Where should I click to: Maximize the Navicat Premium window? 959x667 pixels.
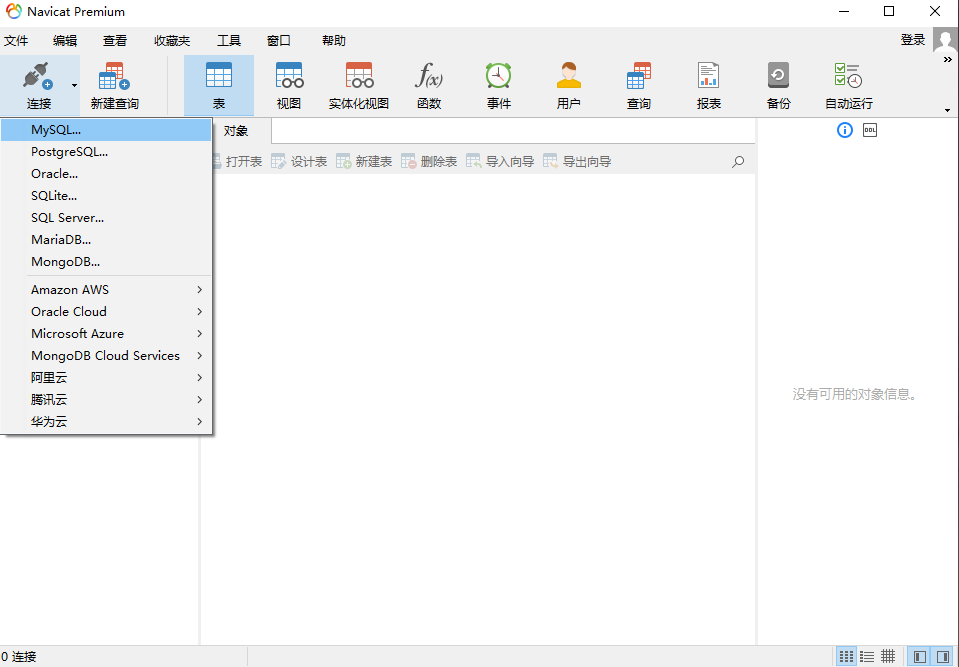click(889, 11)
